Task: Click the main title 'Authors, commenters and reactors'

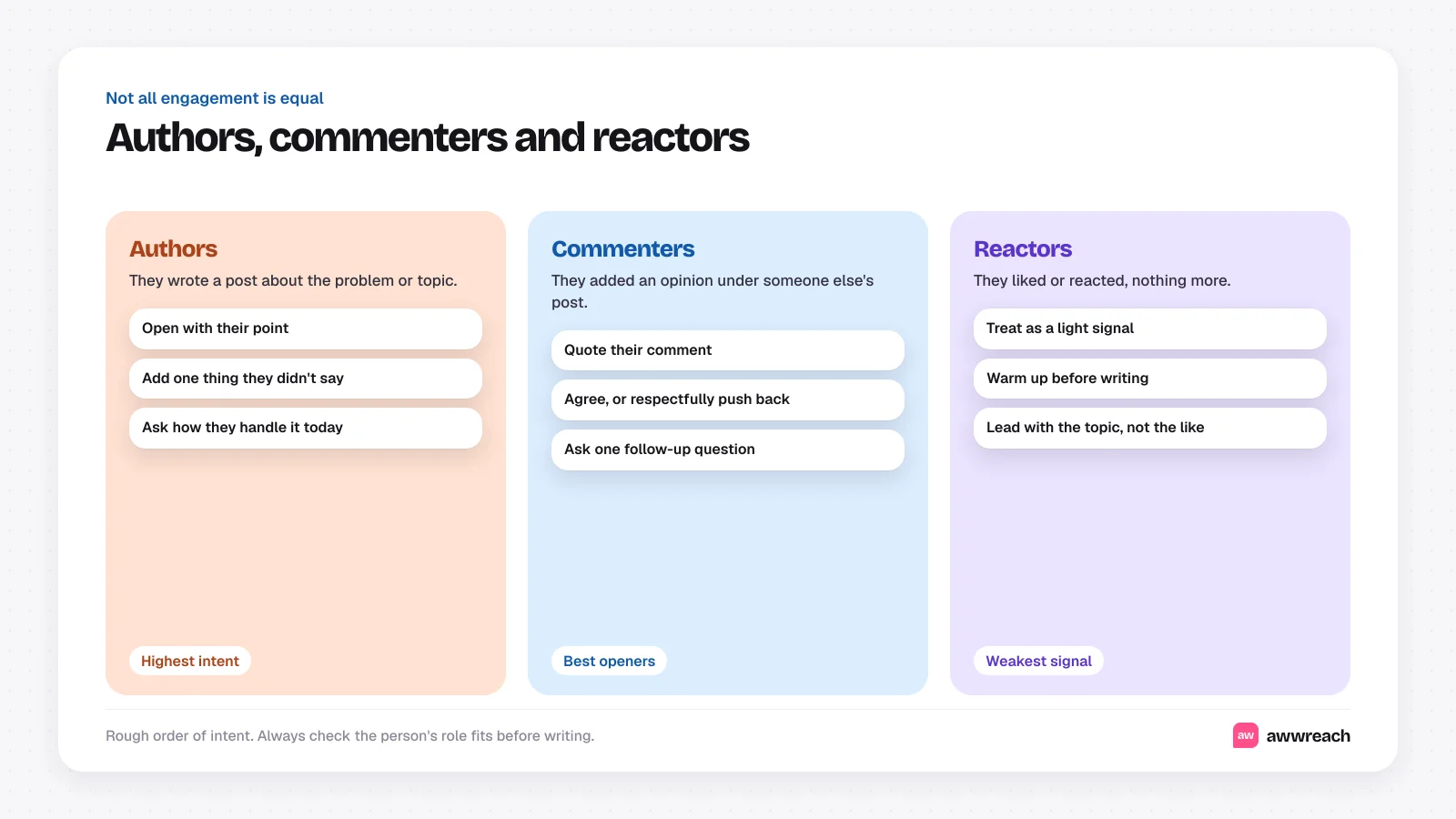Action: tap(427, 138)
